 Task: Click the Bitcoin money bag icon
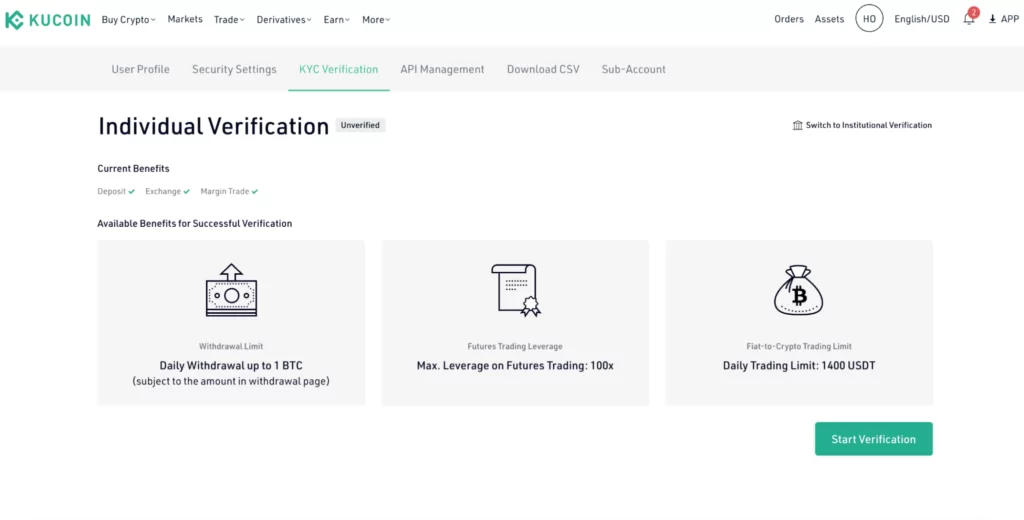pyautogui.click(x=799, y=290)
